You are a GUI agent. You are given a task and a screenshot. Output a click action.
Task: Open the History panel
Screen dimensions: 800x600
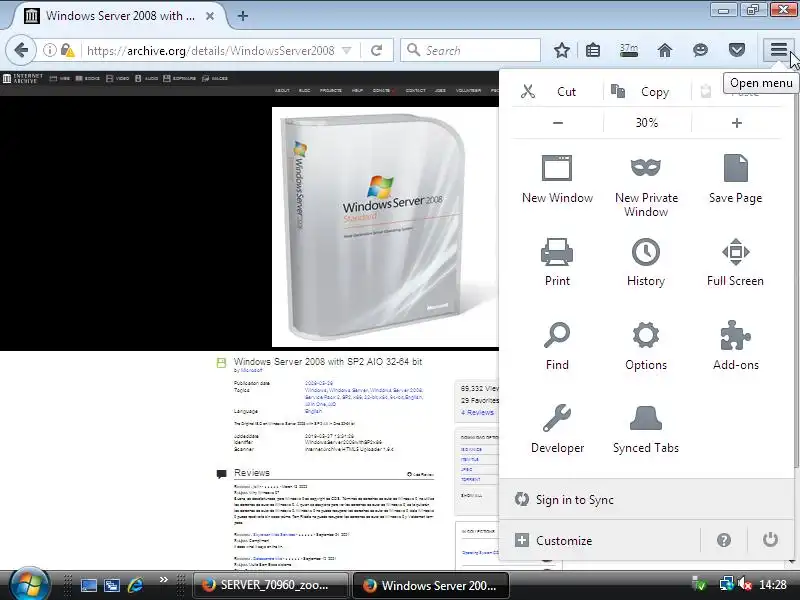pyautogui.click(x=646, y=262)
